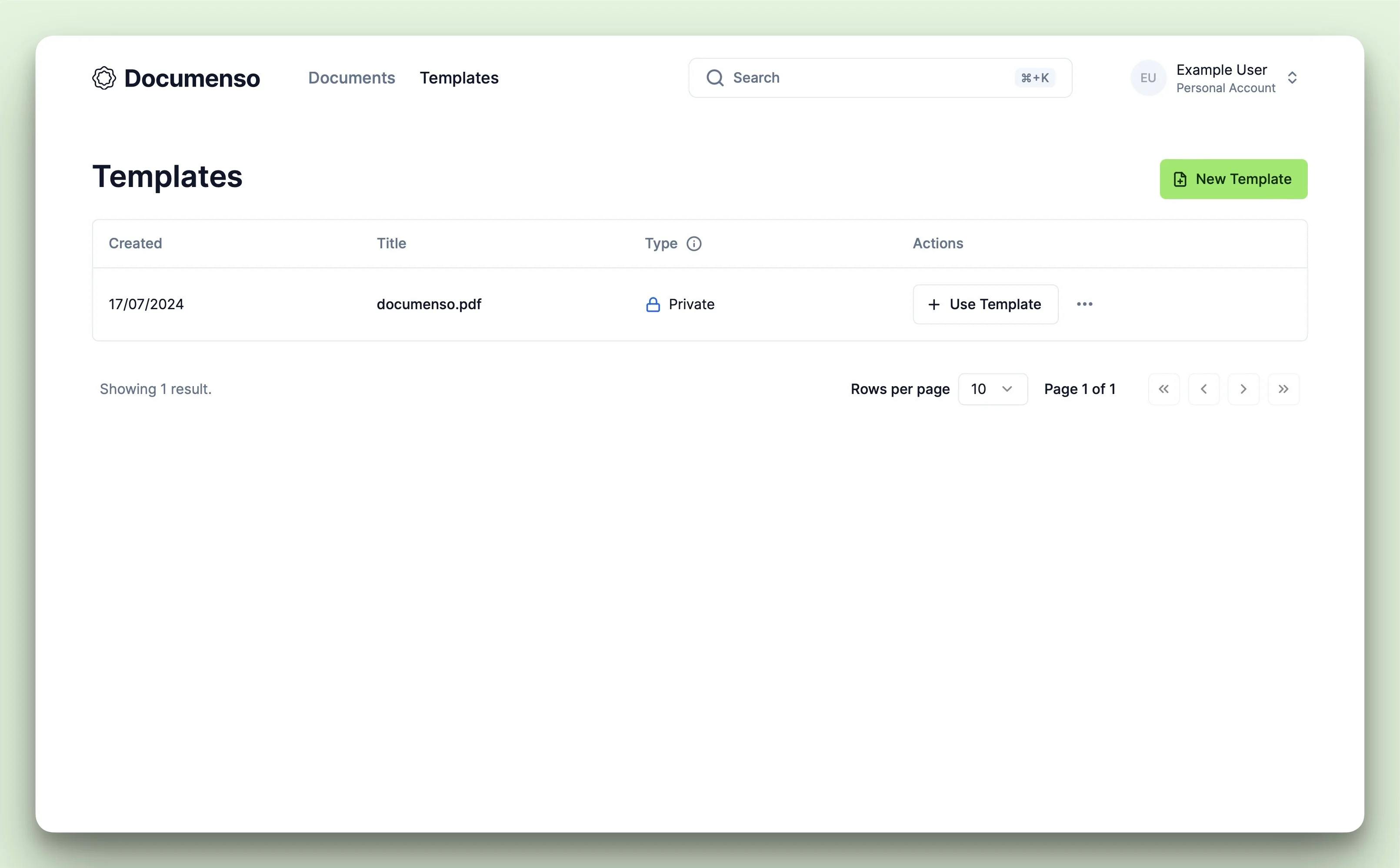Open the three-dots row actions menu
The image size is (1400, 868).
point(1084,304)
